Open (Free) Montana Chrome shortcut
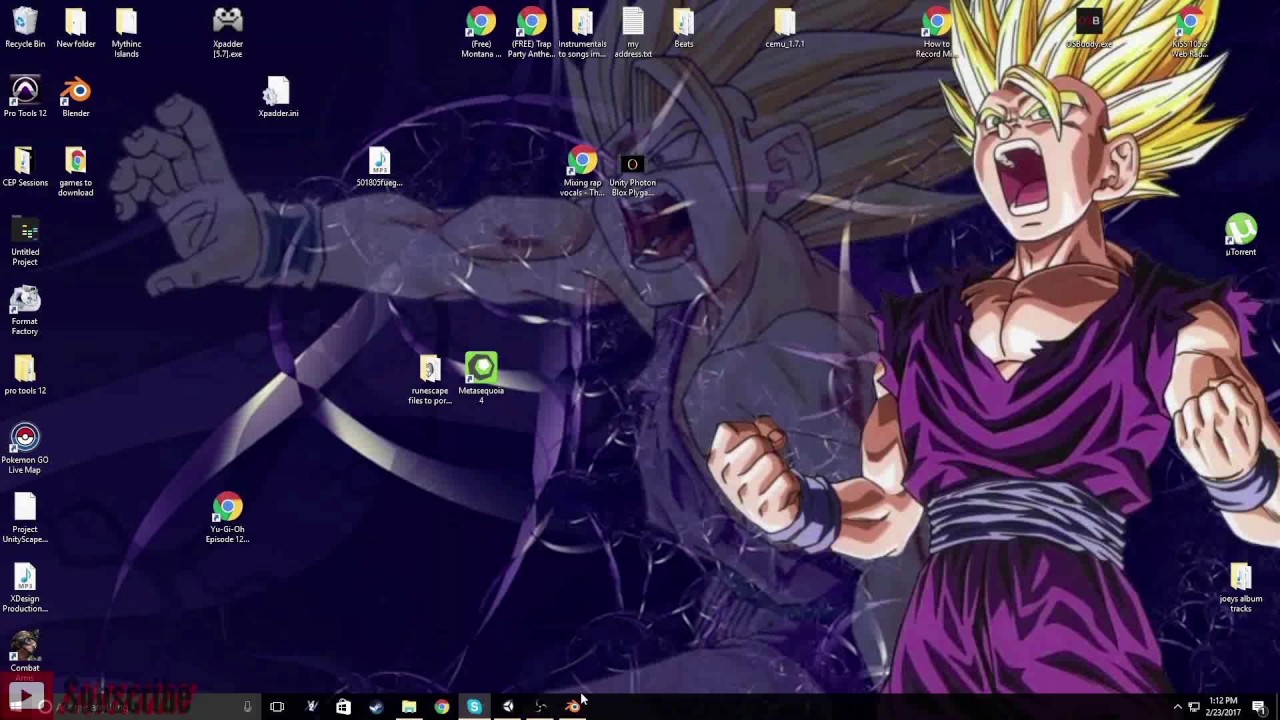The image size is (1280, 720). pyautogui.click(x=481, y=34)
